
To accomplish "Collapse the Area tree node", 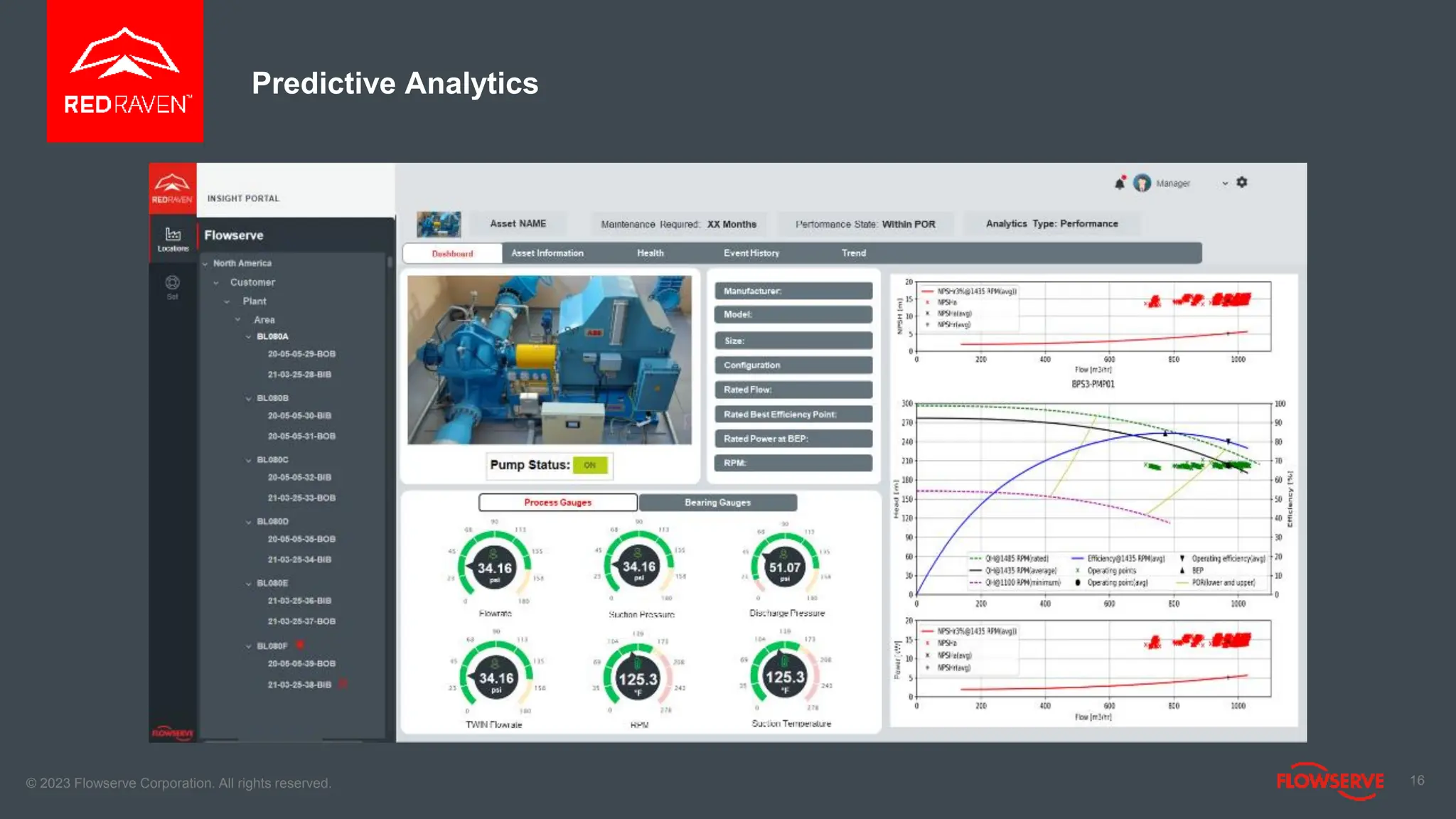I will [x=238, y=320].
